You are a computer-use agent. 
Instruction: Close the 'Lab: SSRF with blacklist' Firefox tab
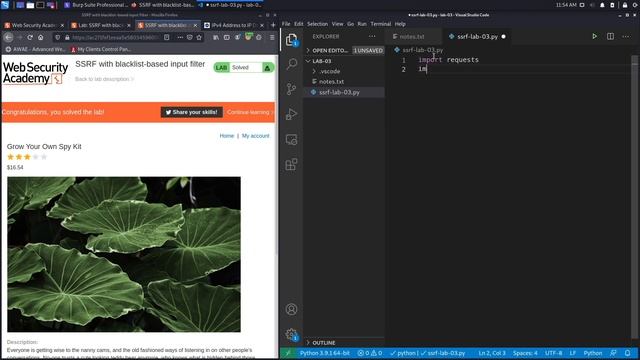coord(129,25)
